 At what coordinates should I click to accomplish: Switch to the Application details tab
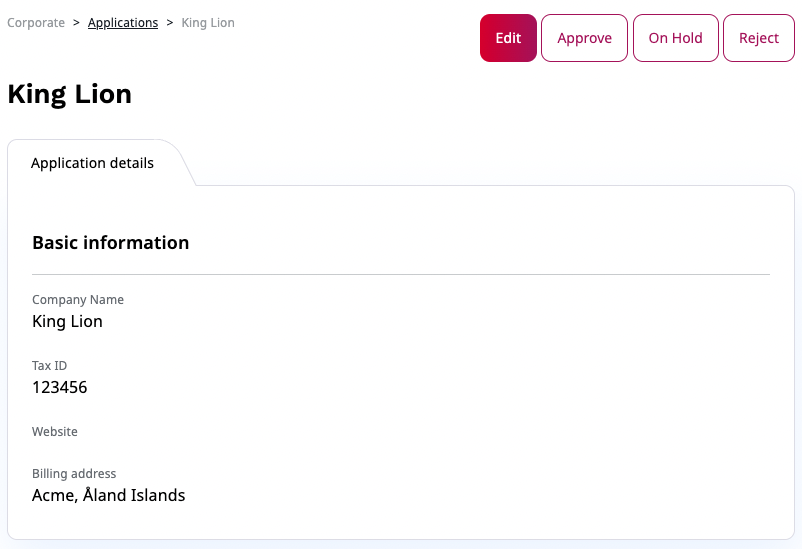(92, 163)
